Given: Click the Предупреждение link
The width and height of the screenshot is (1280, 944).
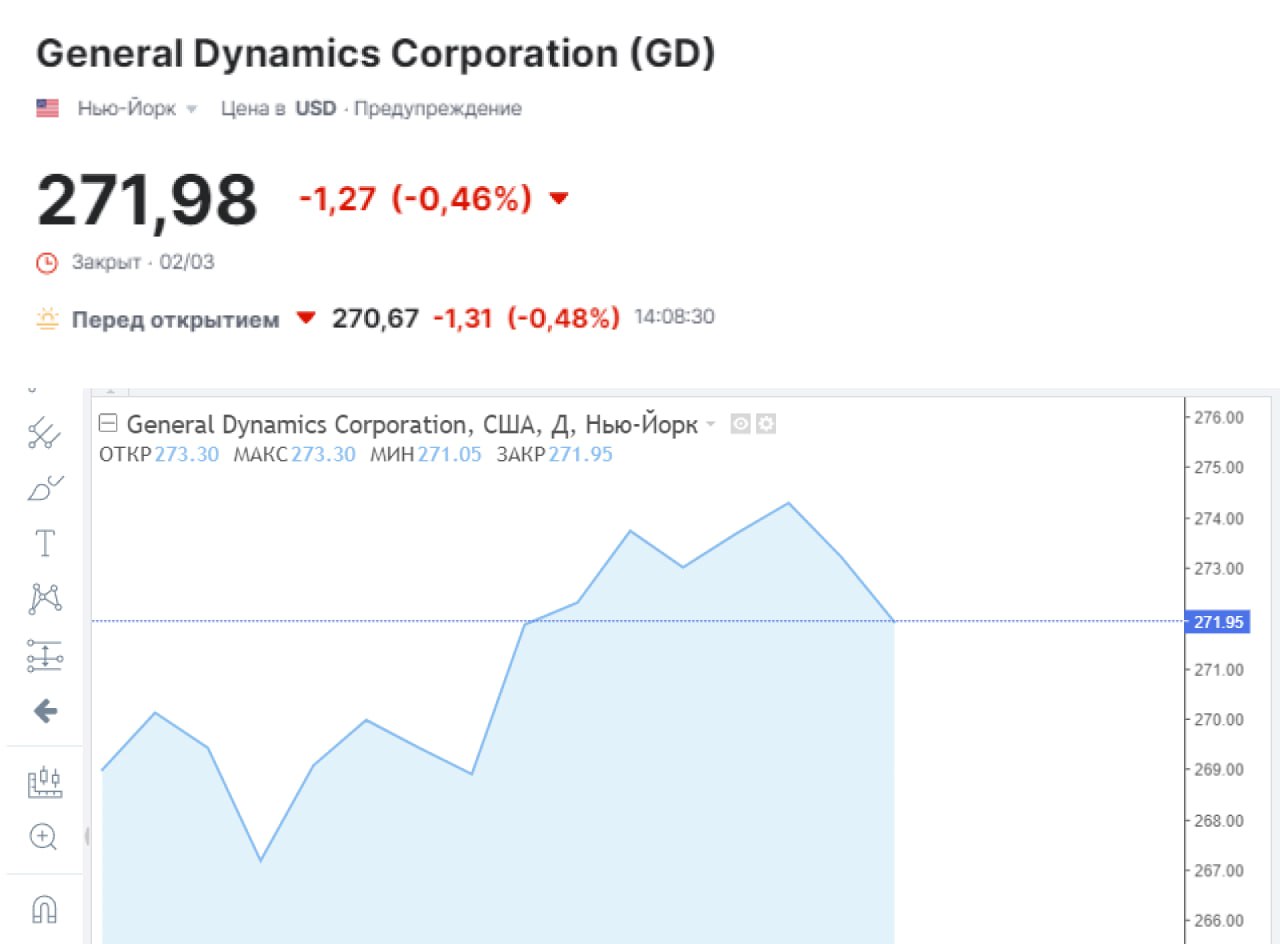Looking at the screenshot, I should pos(438,109).
